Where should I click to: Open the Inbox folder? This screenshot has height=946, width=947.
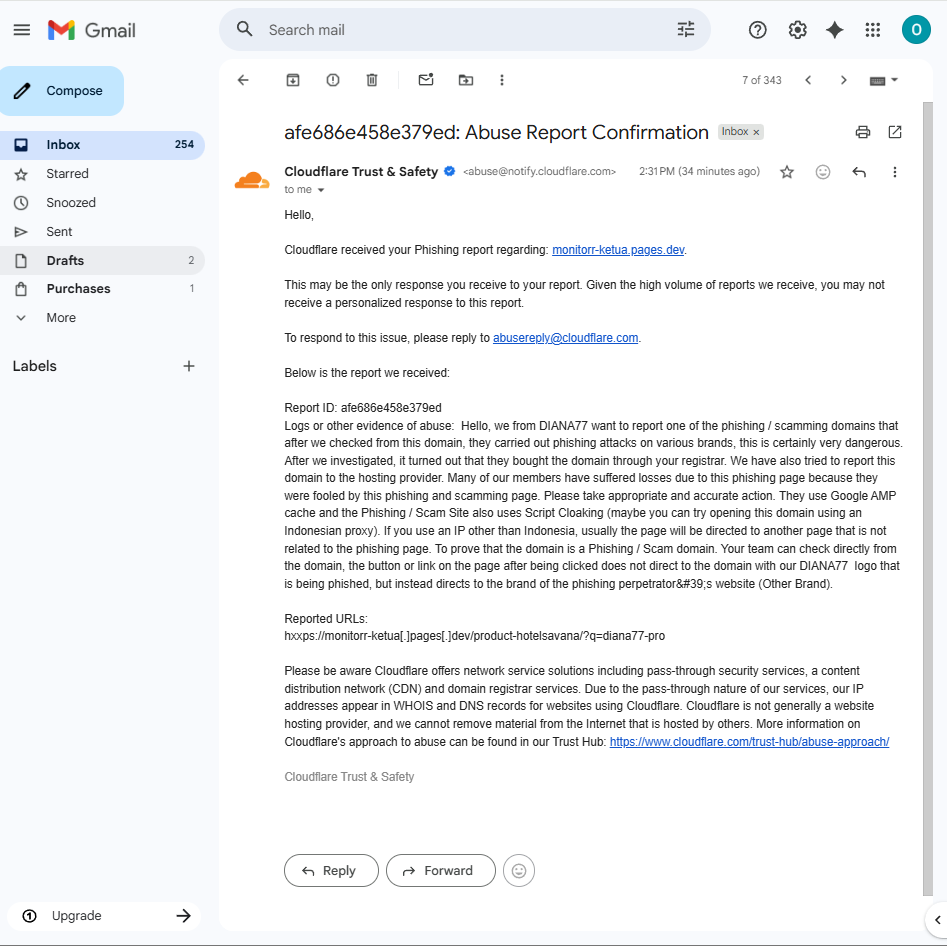pyautogui.click(x=102, y=145)
